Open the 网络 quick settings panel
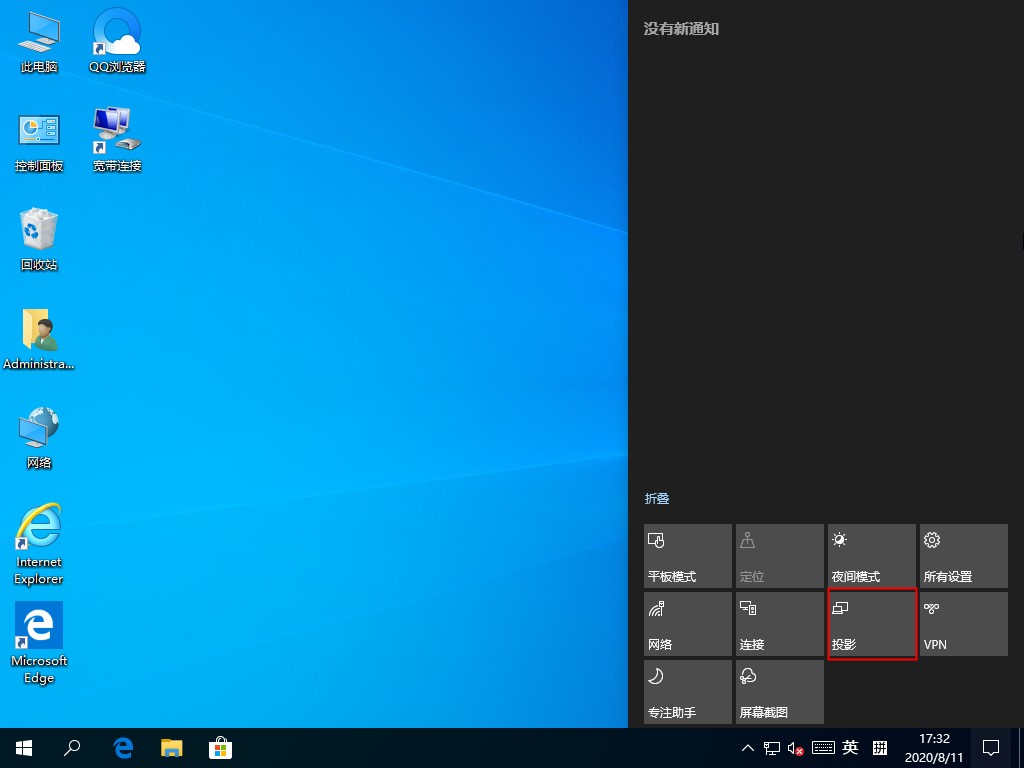This screenshot has height=768, width=1024. [688, 624]
